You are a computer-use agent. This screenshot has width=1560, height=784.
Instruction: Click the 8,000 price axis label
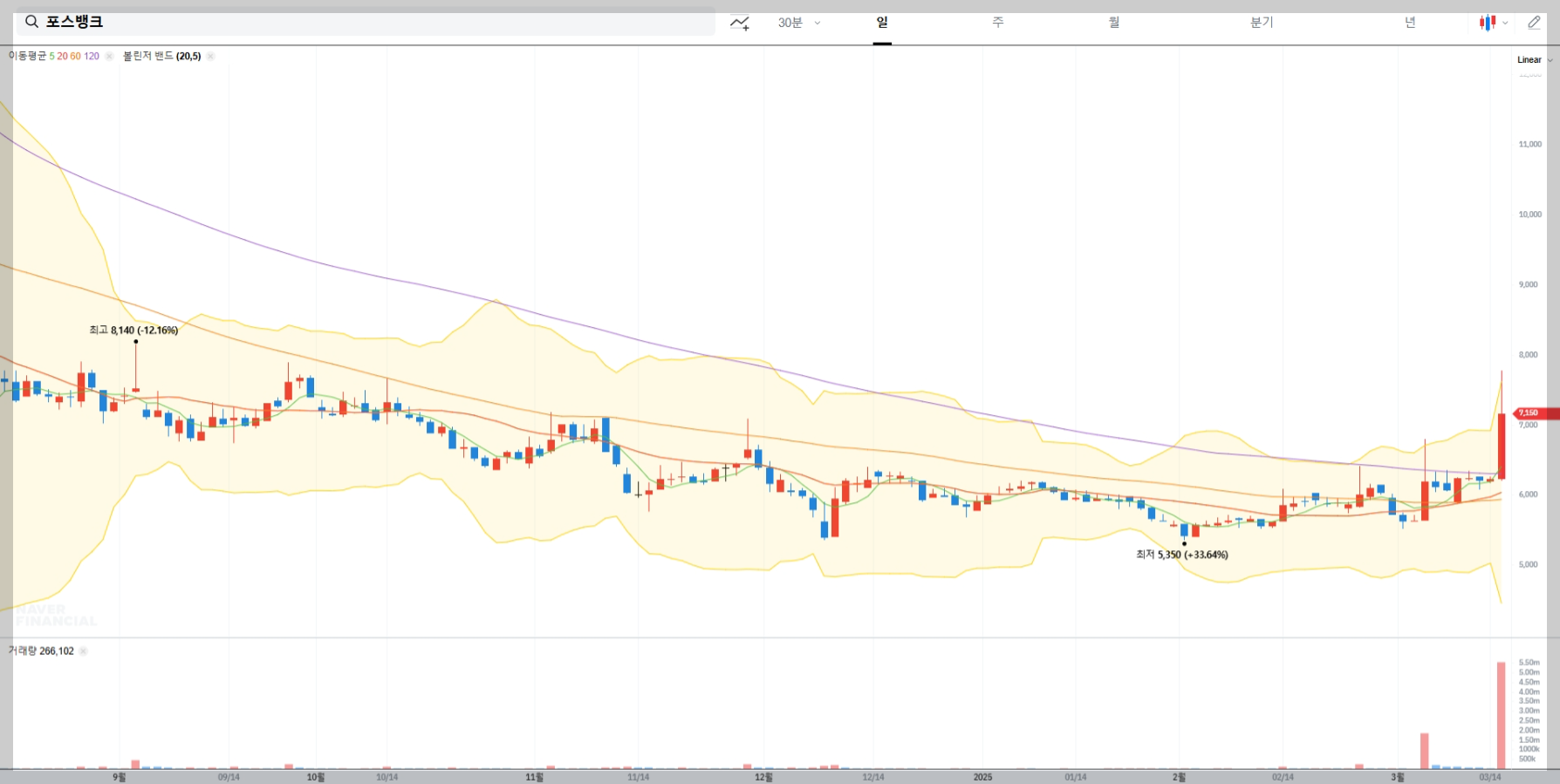tap(1529, 355)
